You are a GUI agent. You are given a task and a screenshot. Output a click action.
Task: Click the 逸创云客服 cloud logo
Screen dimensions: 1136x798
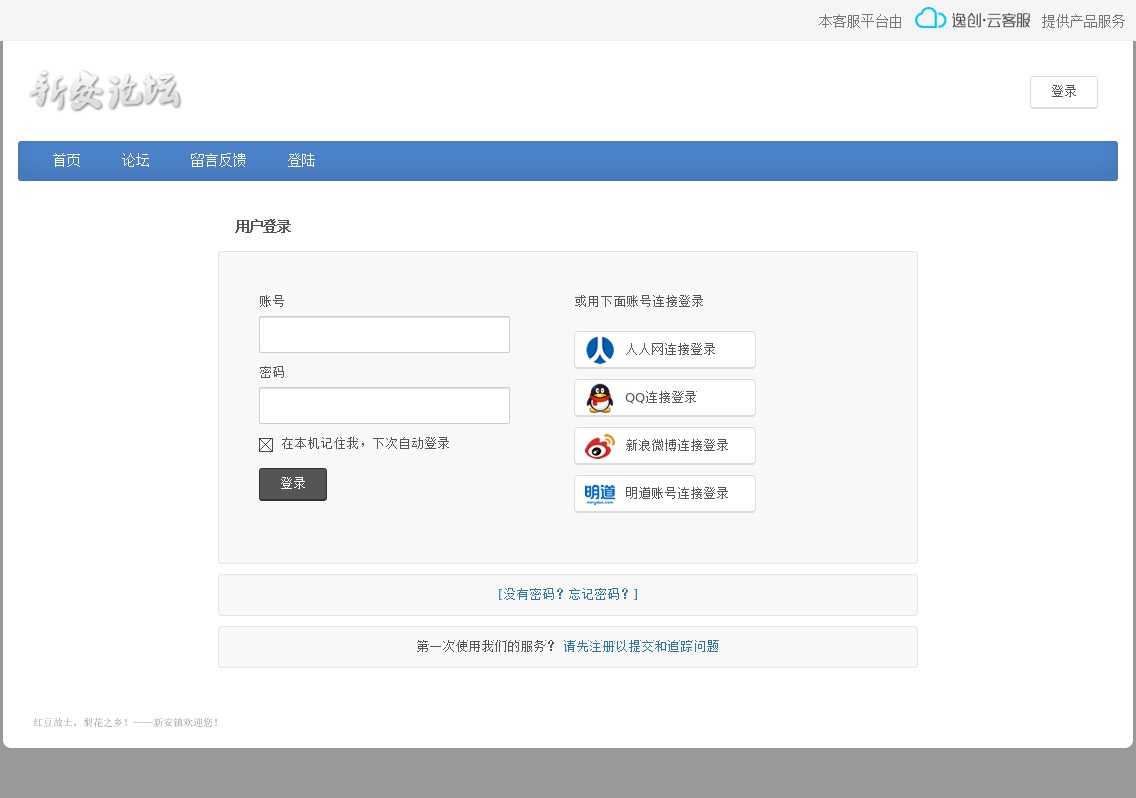click(x=971, y=19)
